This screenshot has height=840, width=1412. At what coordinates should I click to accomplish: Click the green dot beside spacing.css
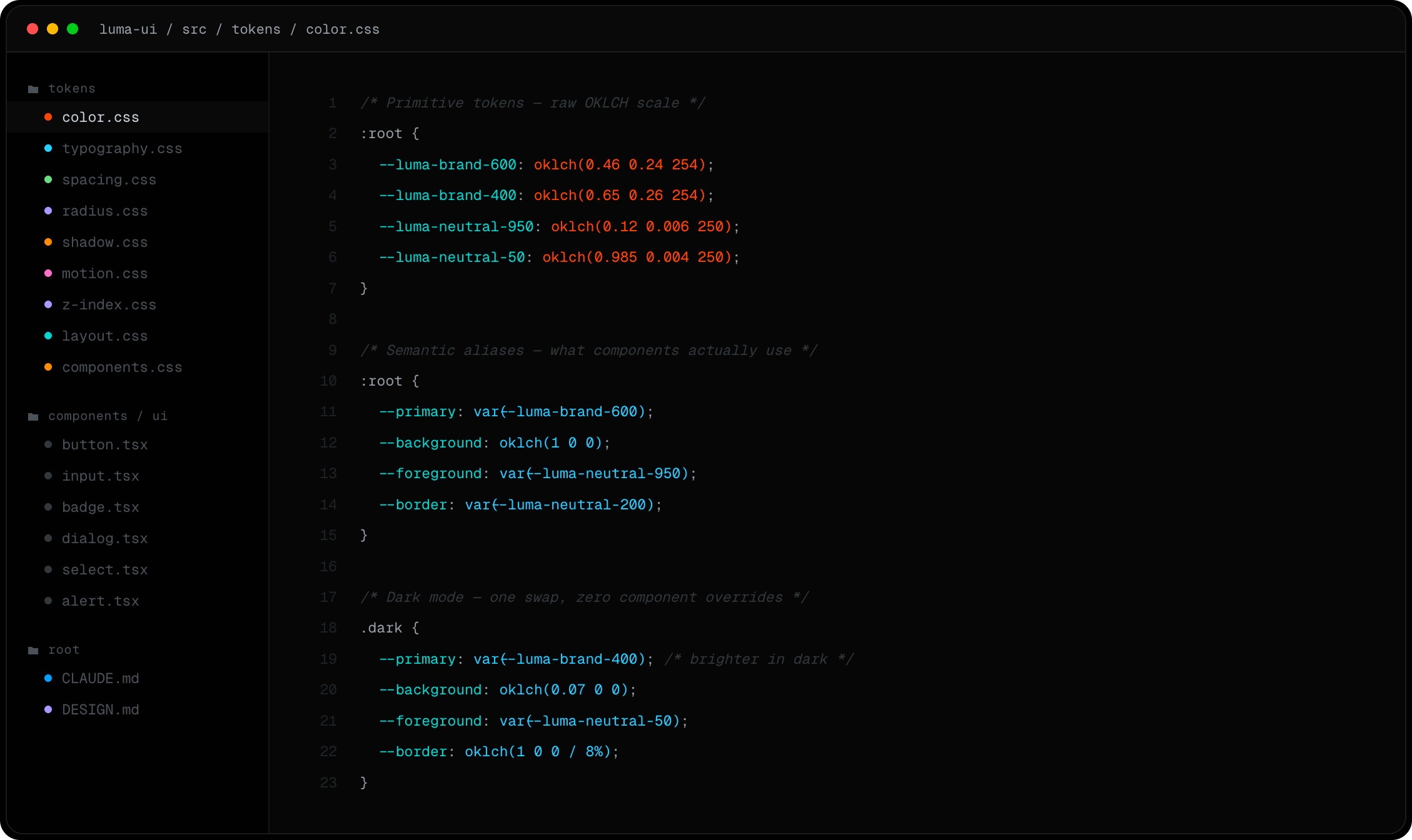(x=48, y=179)
